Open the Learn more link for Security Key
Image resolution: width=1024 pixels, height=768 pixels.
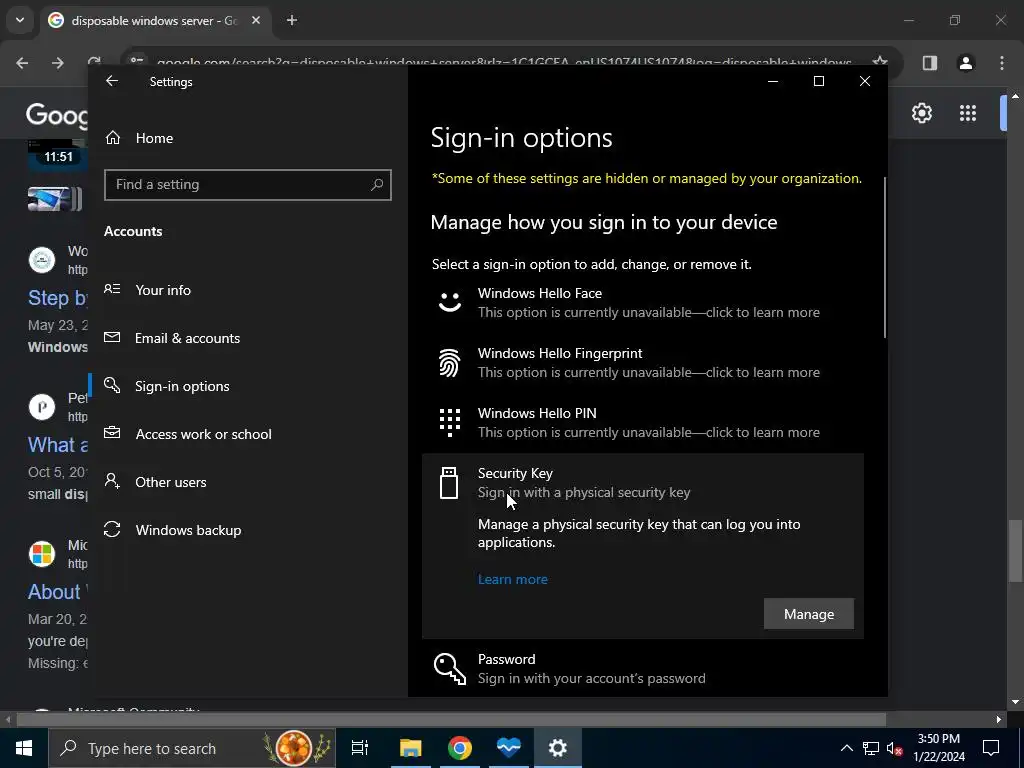(513, 579)
